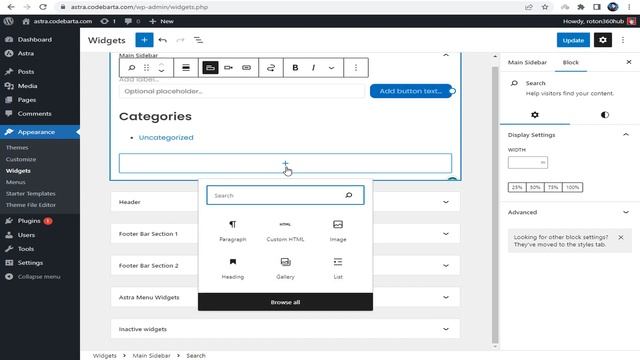Open Theme File Editor submenu link

31,205
